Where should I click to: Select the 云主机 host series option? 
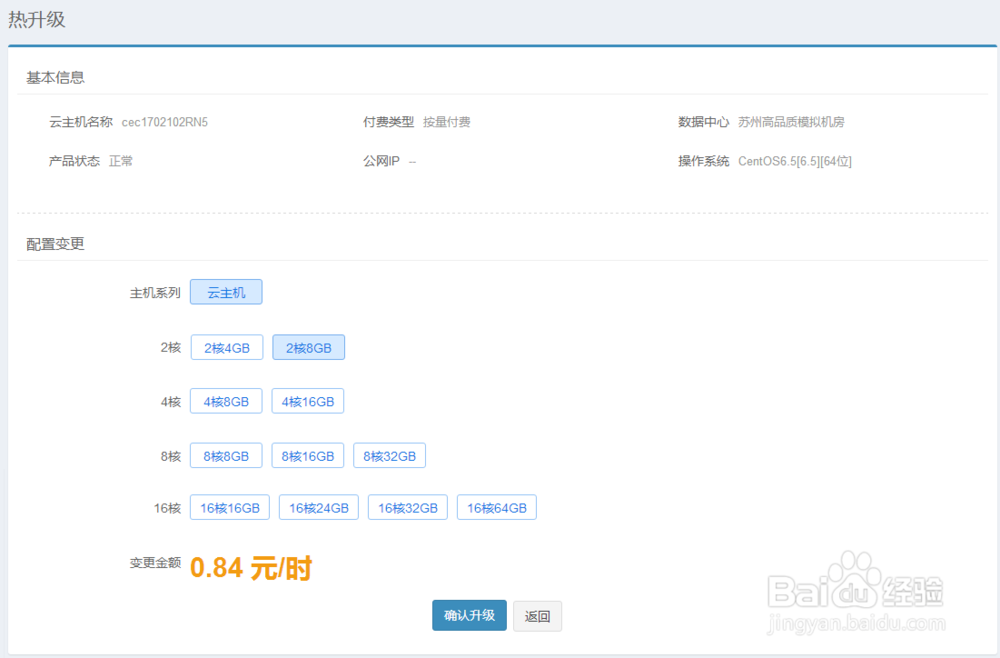tap(226, 291)
